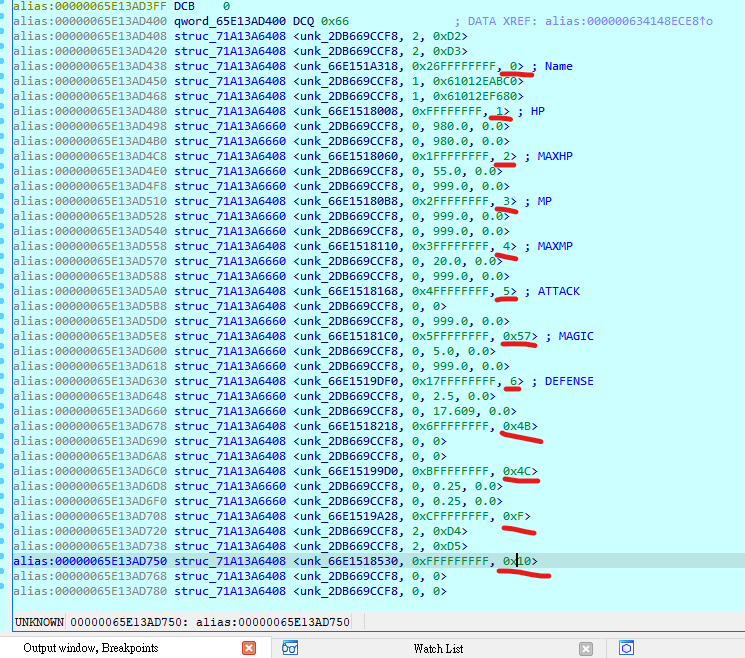Click address alias:00000065E13AD6F0
The width and height of the screenshot is (745, 658).
click(90, 501)
